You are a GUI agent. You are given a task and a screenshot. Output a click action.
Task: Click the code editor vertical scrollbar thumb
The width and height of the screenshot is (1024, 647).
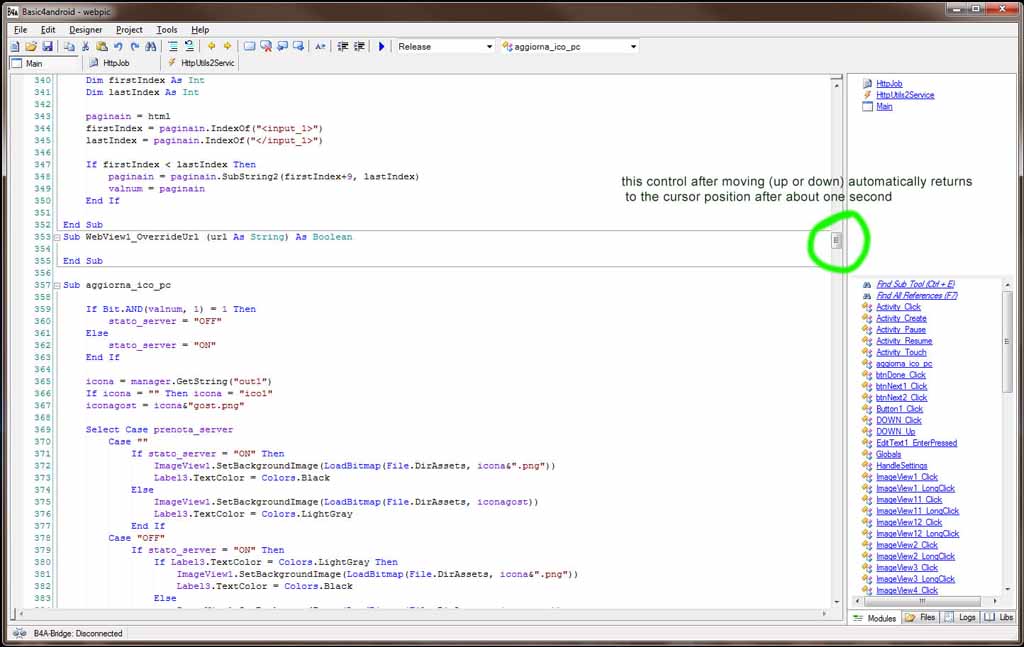click(836, 240)
